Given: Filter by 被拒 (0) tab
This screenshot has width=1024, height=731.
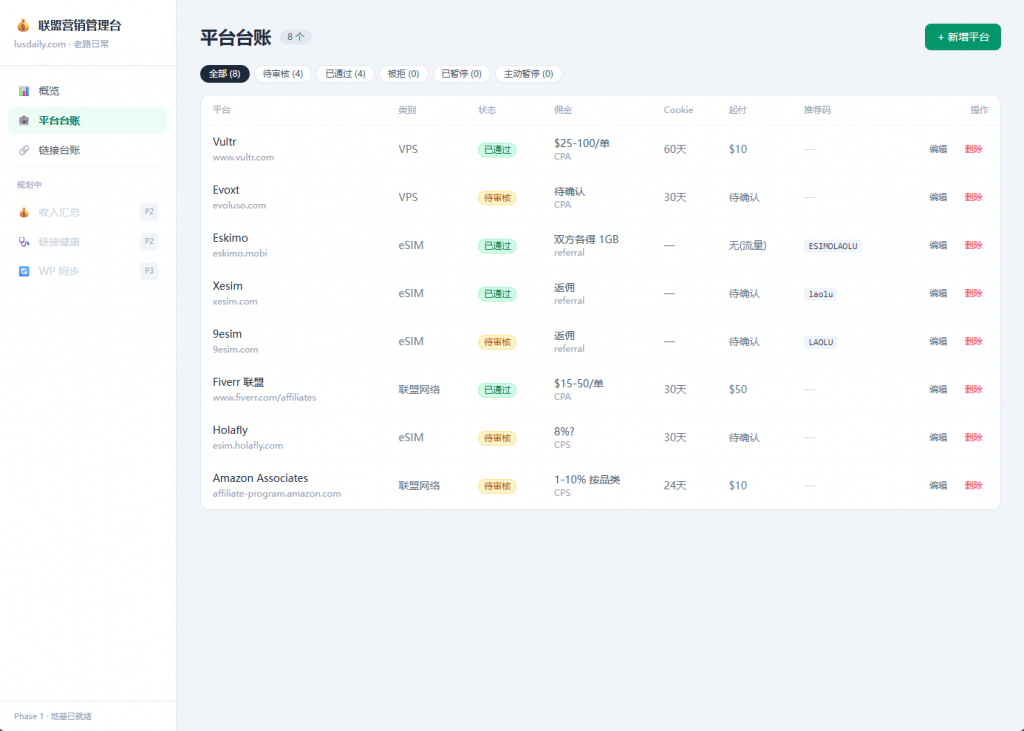Looking at the screenshot, I should pos(404,74).
